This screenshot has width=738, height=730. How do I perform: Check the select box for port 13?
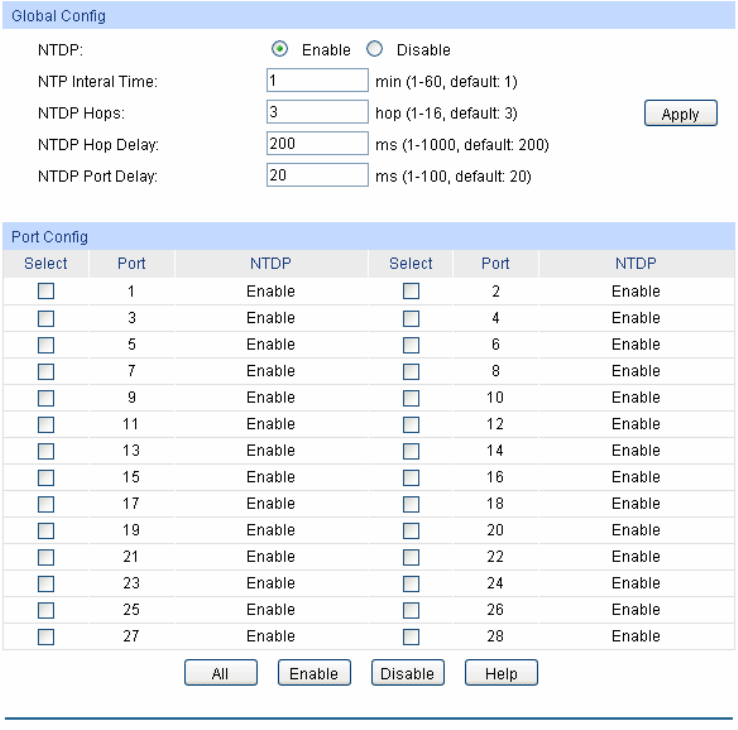(46, 451)
